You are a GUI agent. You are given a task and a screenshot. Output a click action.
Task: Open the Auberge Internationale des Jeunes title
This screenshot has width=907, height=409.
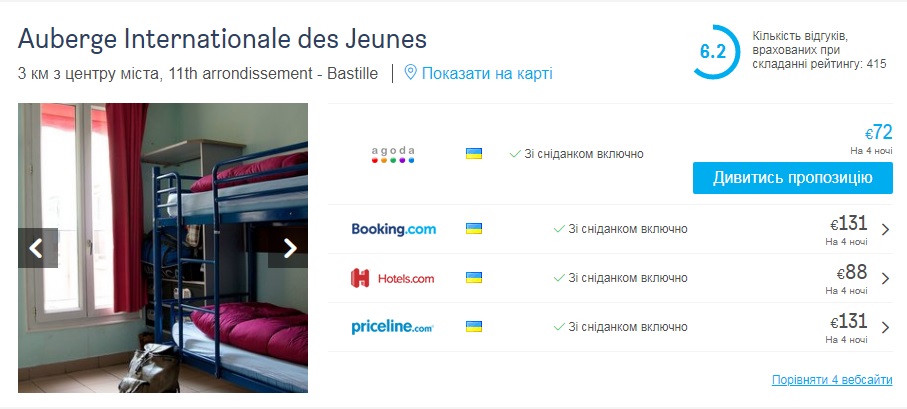point(222,39)
